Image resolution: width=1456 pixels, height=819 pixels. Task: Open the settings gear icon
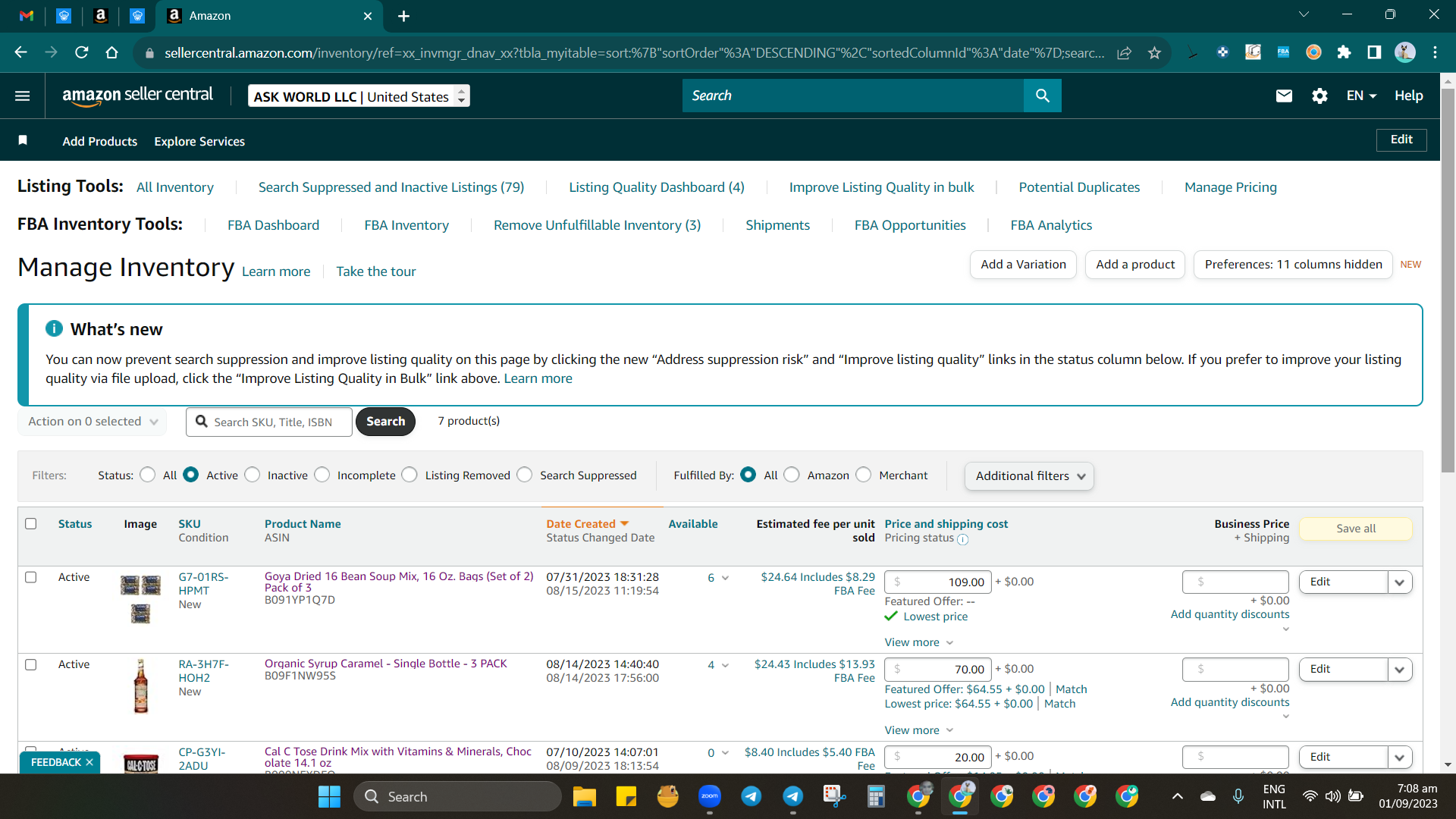1319,96
